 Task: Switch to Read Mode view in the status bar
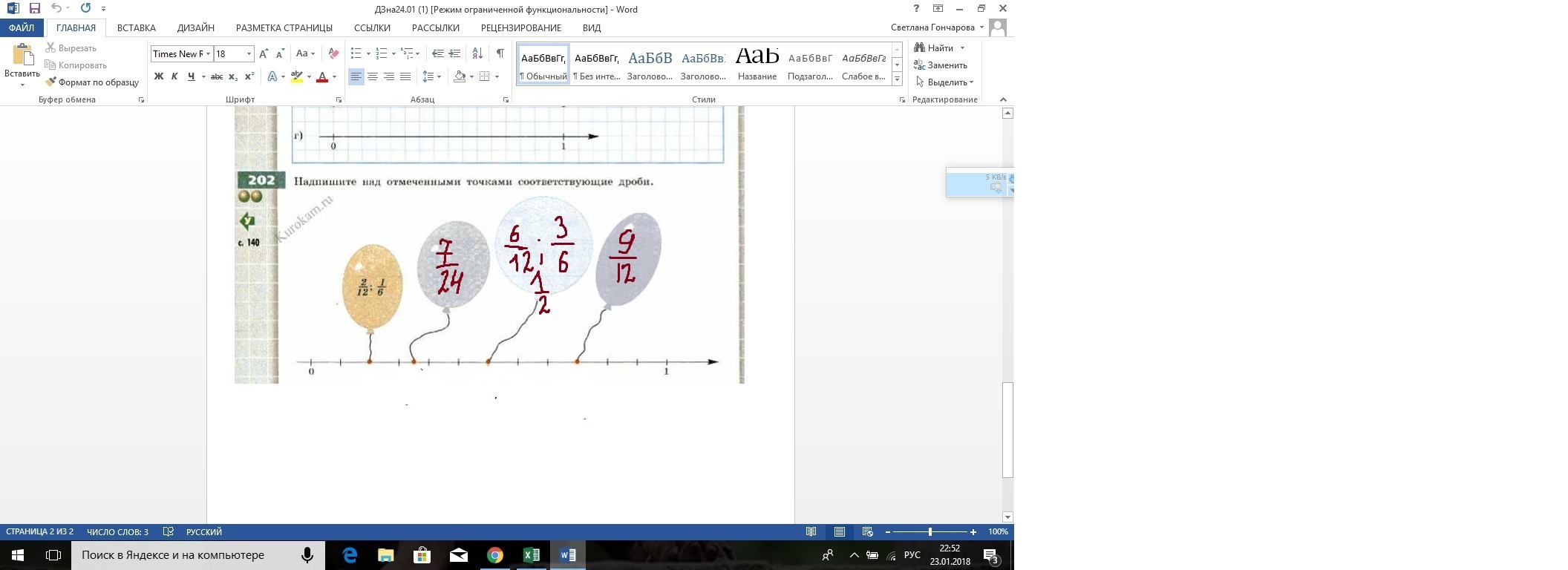click(x=811, y=531)
